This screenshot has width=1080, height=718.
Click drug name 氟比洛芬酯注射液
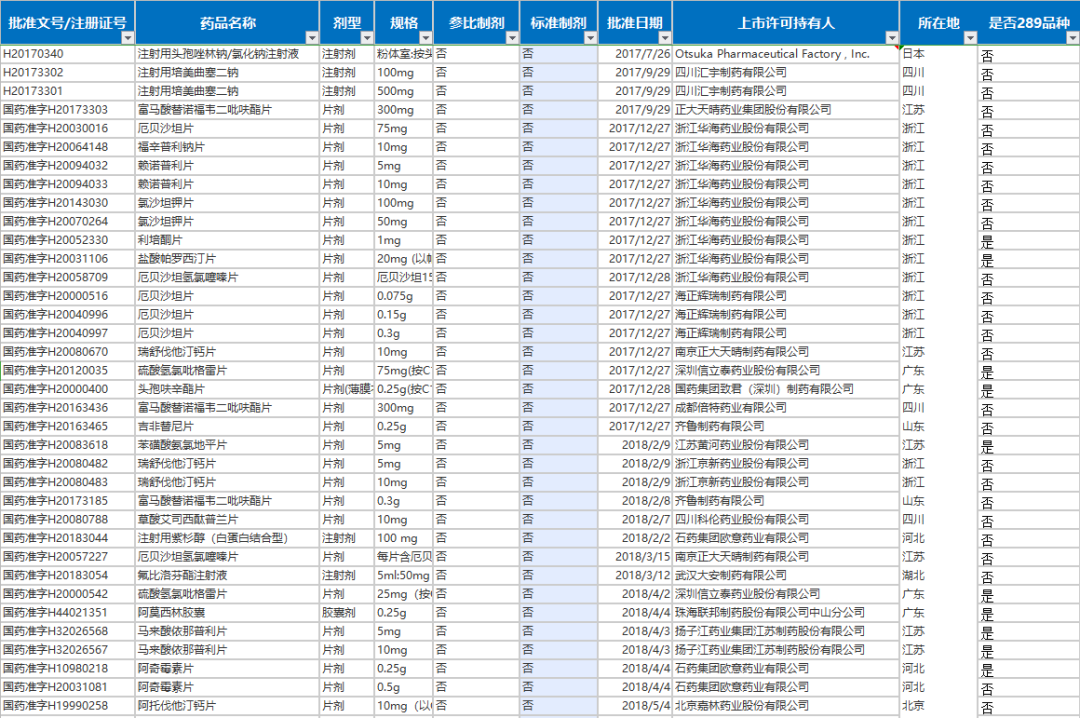[227, 575]
